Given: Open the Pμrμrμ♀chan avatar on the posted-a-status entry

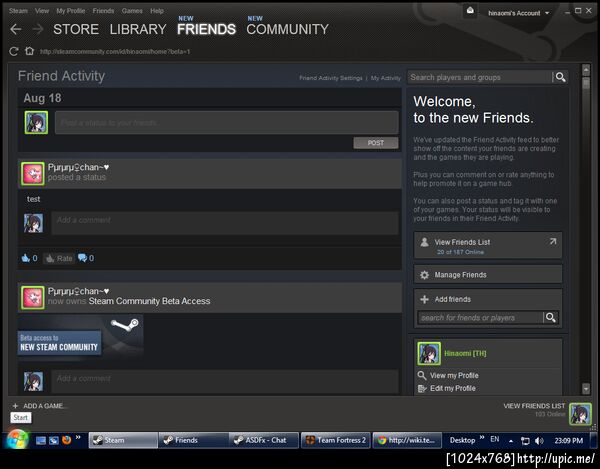Looking at the screenshot, I should (33, 174).
